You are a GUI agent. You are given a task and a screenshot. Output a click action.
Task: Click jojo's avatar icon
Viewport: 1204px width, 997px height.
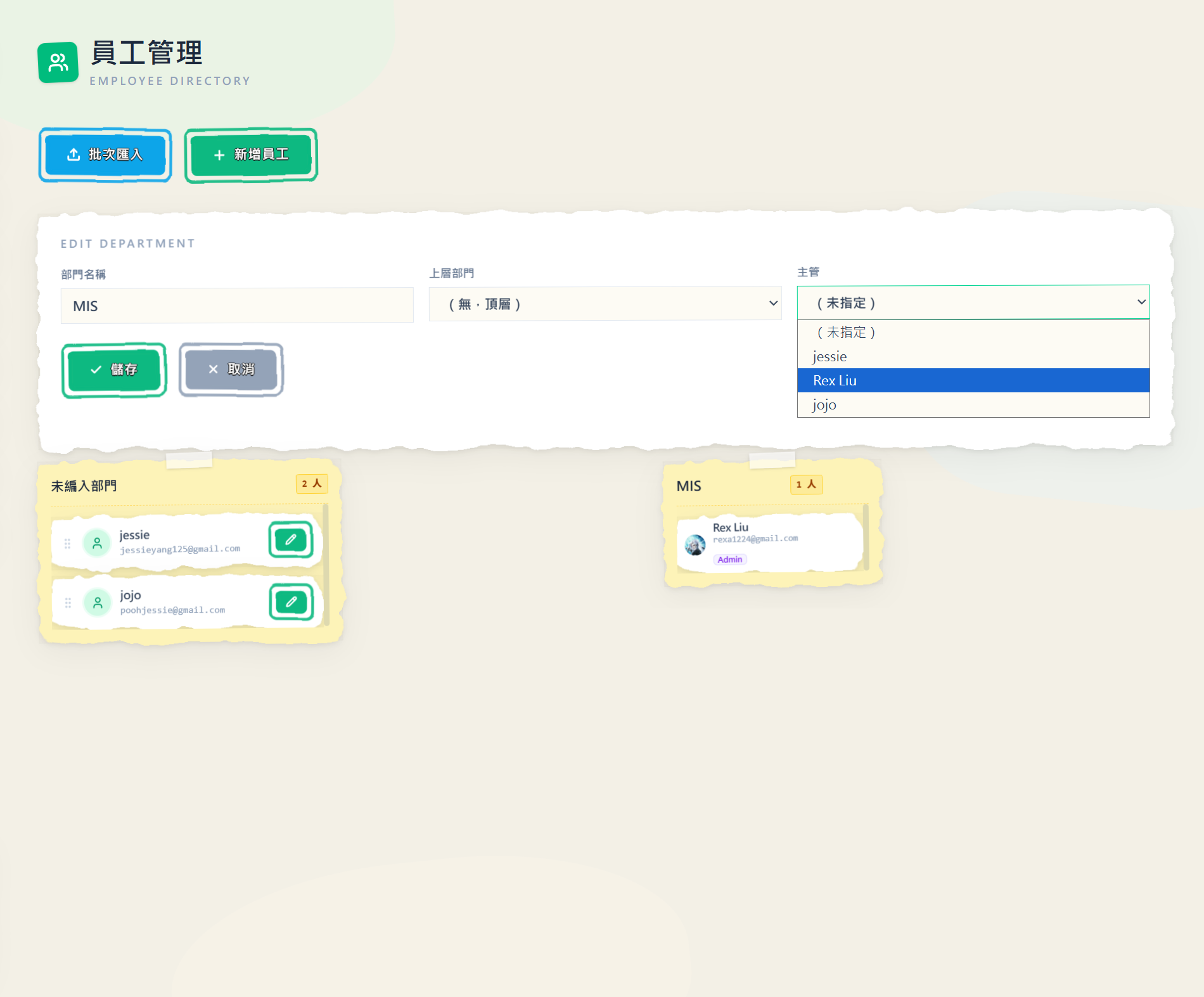pyautogui.click(x=98, y=603)
